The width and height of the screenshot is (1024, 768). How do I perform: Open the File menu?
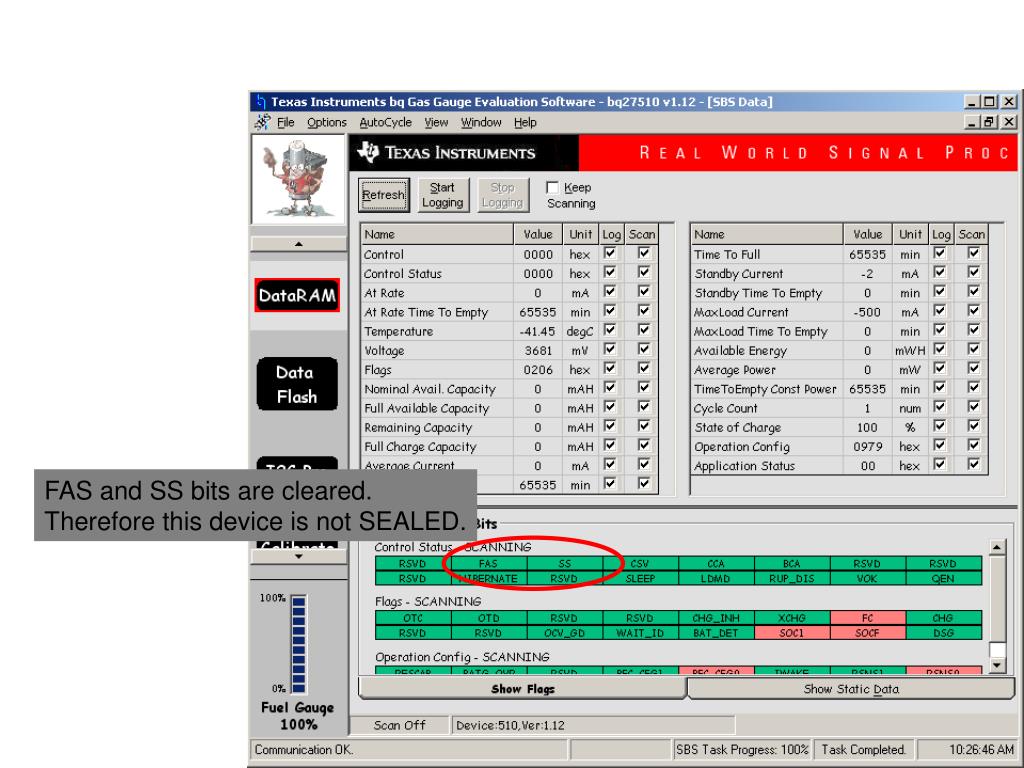[285, 122]
